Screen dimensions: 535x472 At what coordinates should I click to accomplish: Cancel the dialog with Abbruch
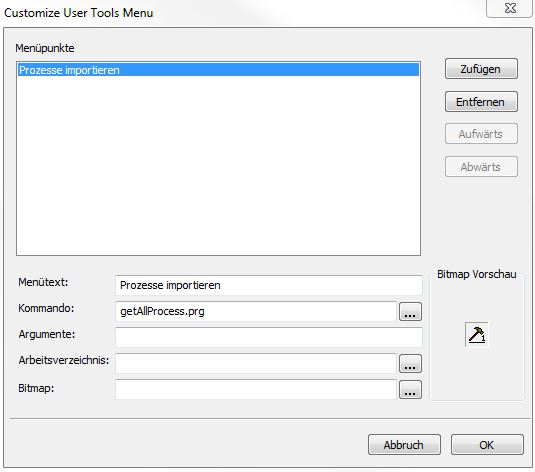pyautogui.click(x=404, y=445)
